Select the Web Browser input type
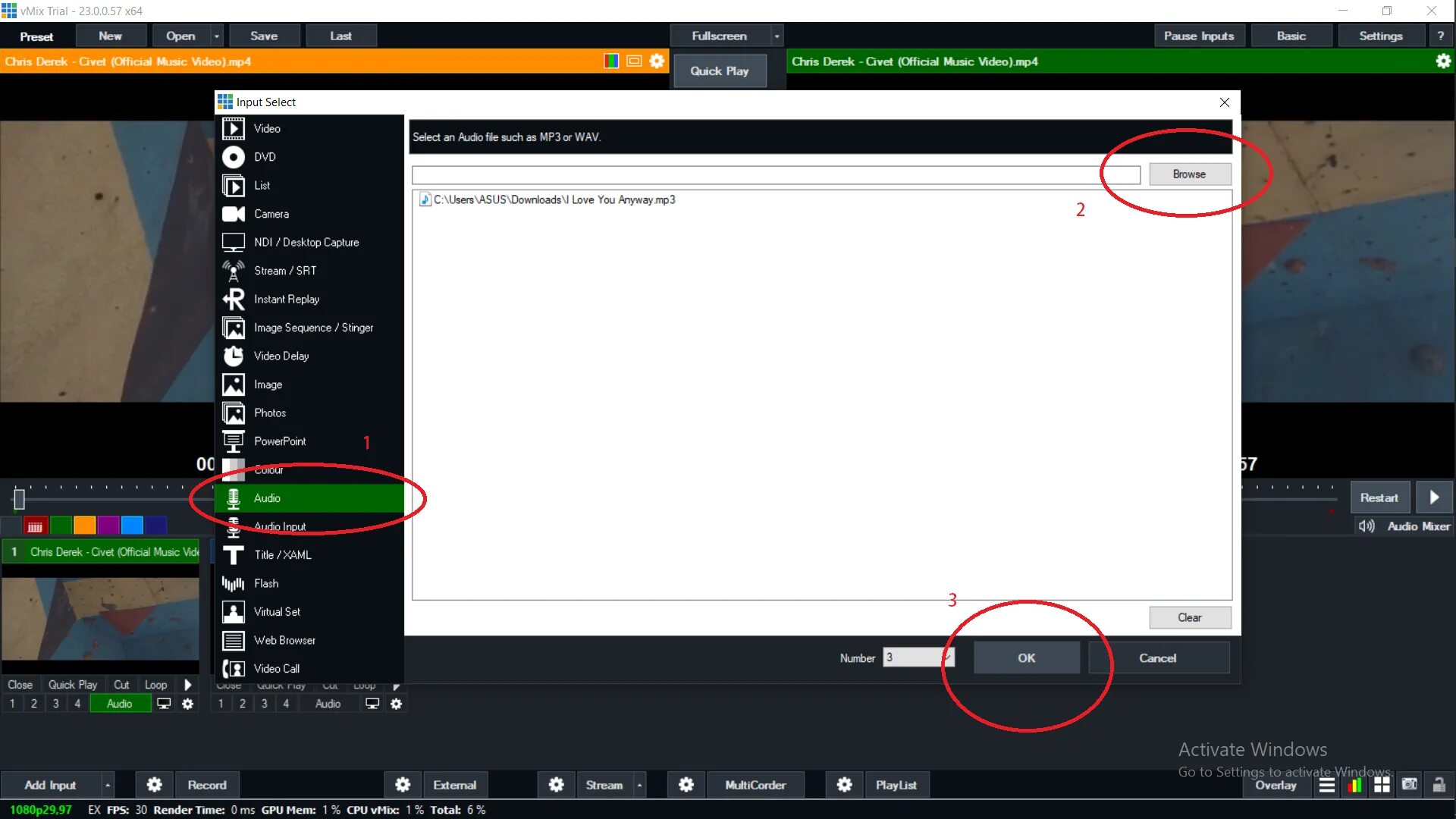 [284, 640]
